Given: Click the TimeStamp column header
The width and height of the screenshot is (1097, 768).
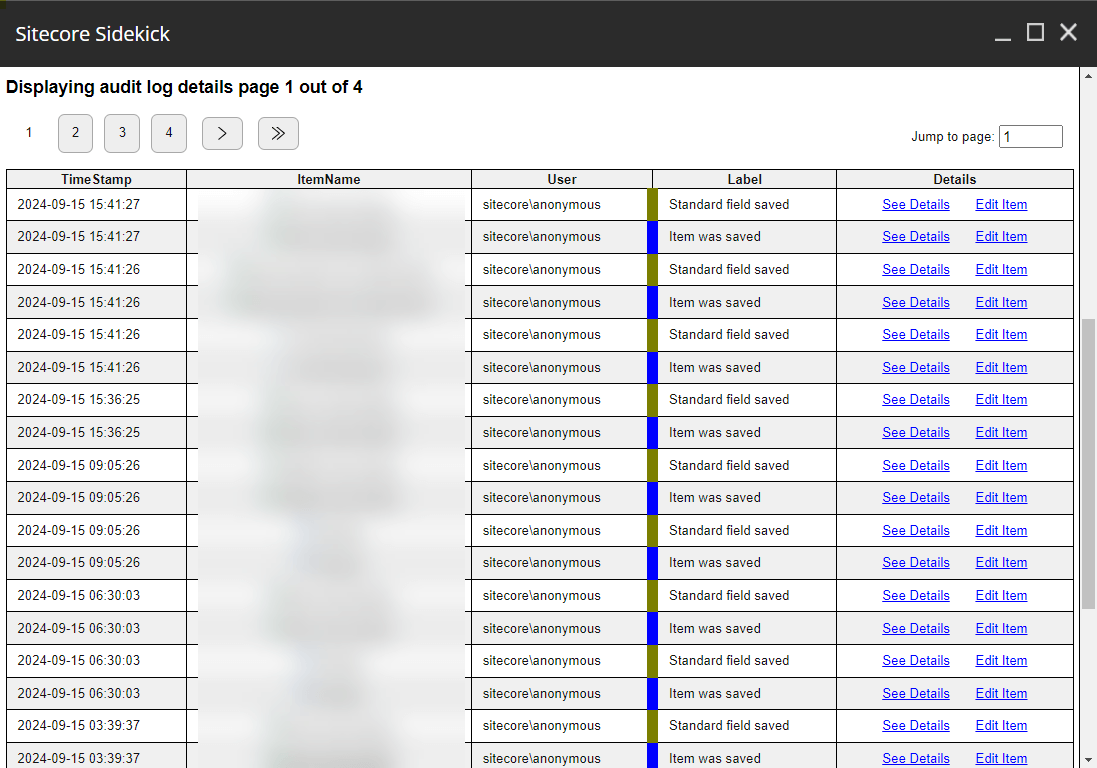Looking at the screenshot, I should 96,180.
